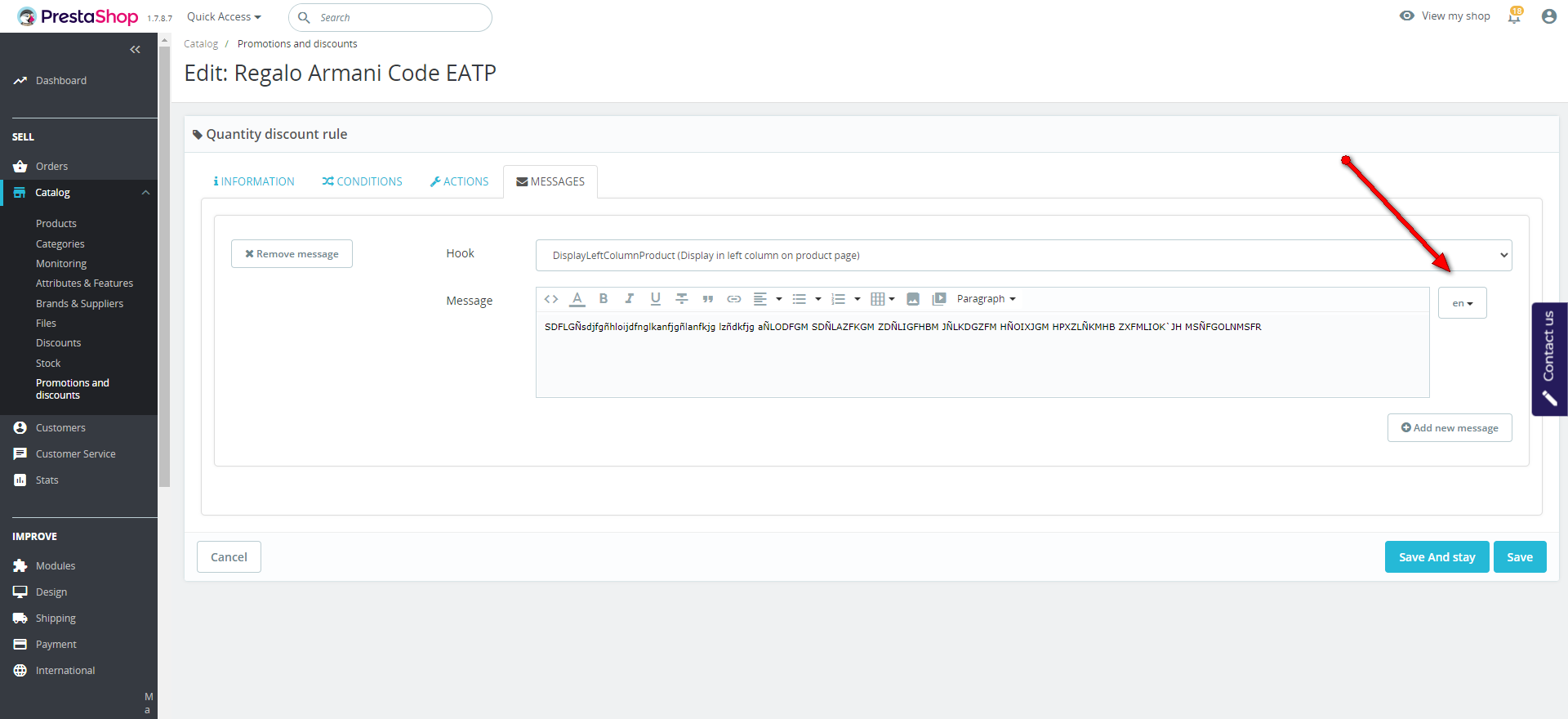The height and width of the screenshot is (719, 1568).
Task: Open the Hook selection dropdown
Action: (1023, 255)
